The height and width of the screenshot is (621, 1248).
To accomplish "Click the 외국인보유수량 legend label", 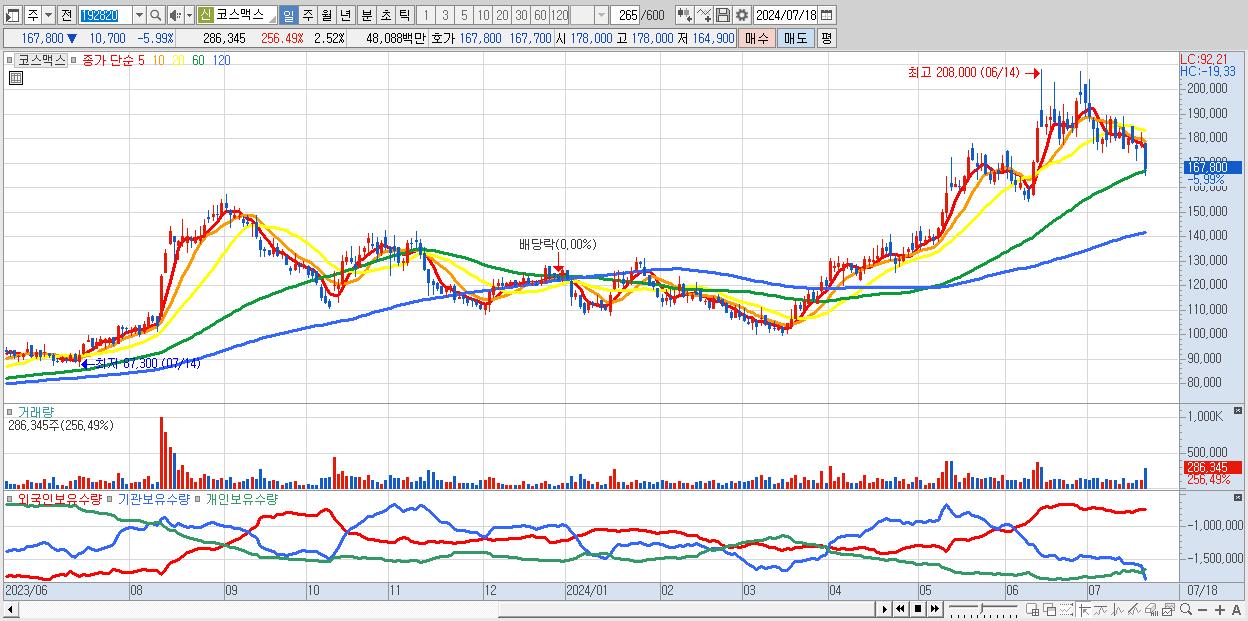I will point(59,498).
